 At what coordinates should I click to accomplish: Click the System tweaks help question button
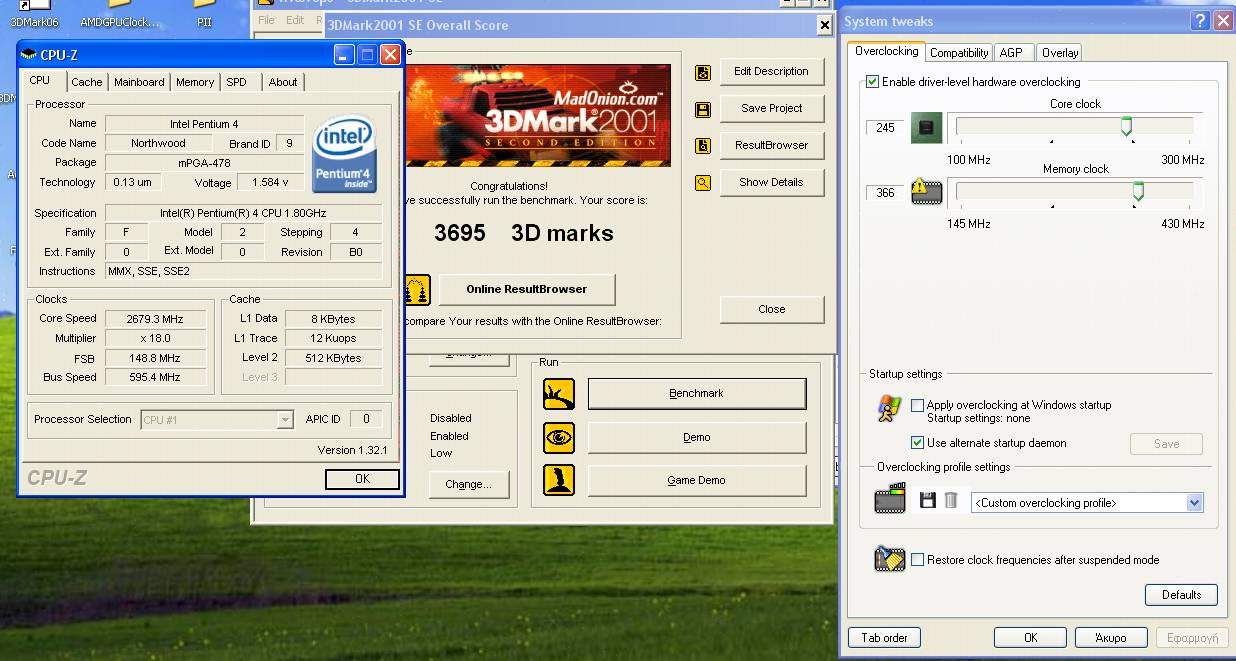[x=1200, y=21]
